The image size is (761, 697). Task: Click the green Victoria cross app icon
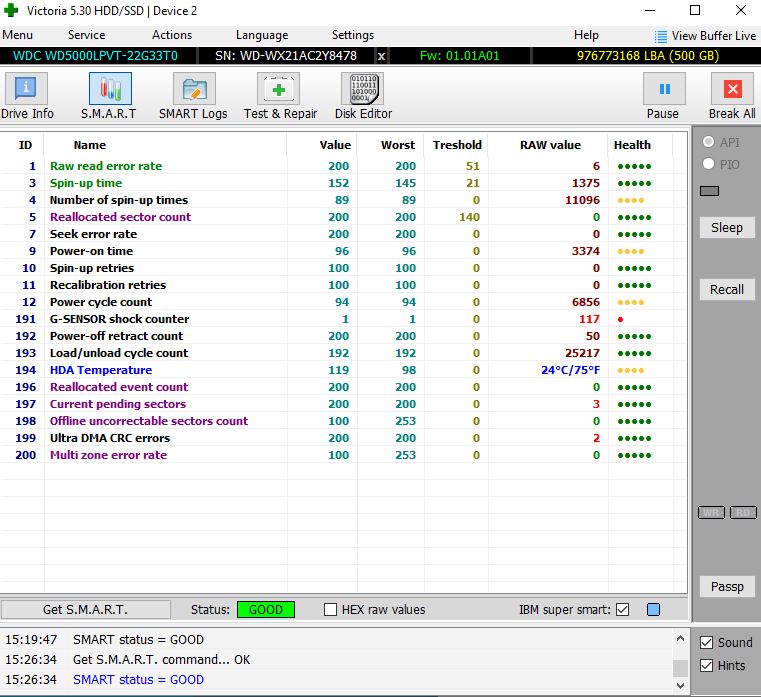(x=11, y=10)
